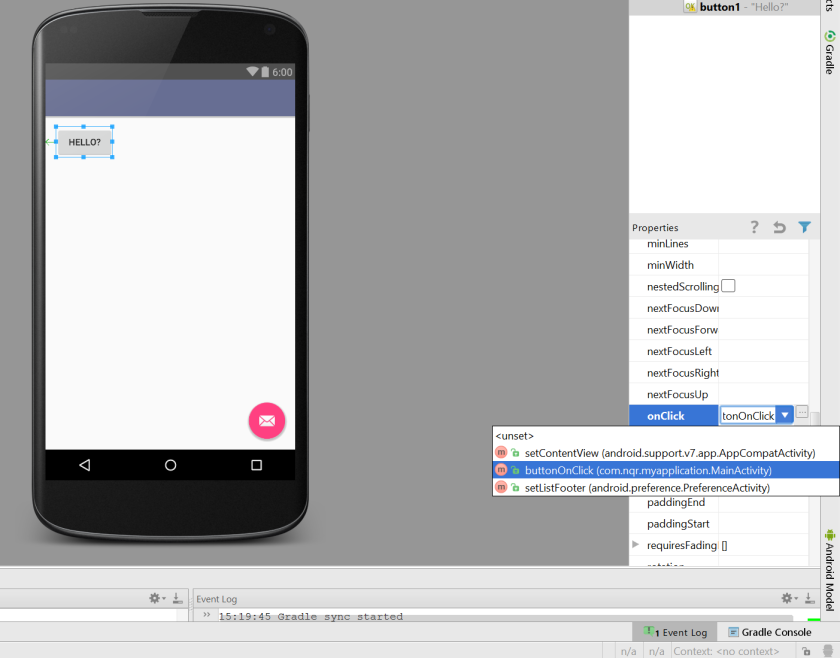Tap the Android back triangle icon
This screenshot has width=840, height=658.
[x=85, y=465]
